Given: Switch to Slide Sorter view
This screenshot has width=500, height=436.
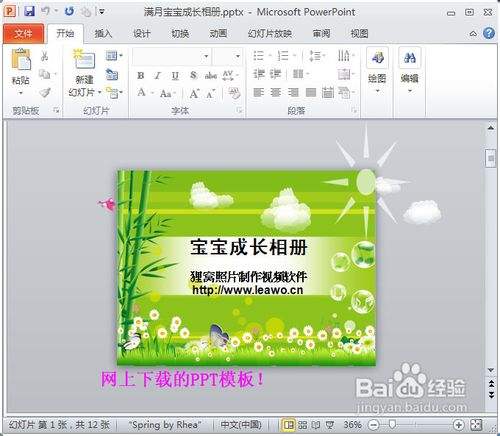Looking at the screenshot, I should click(302, 425).
